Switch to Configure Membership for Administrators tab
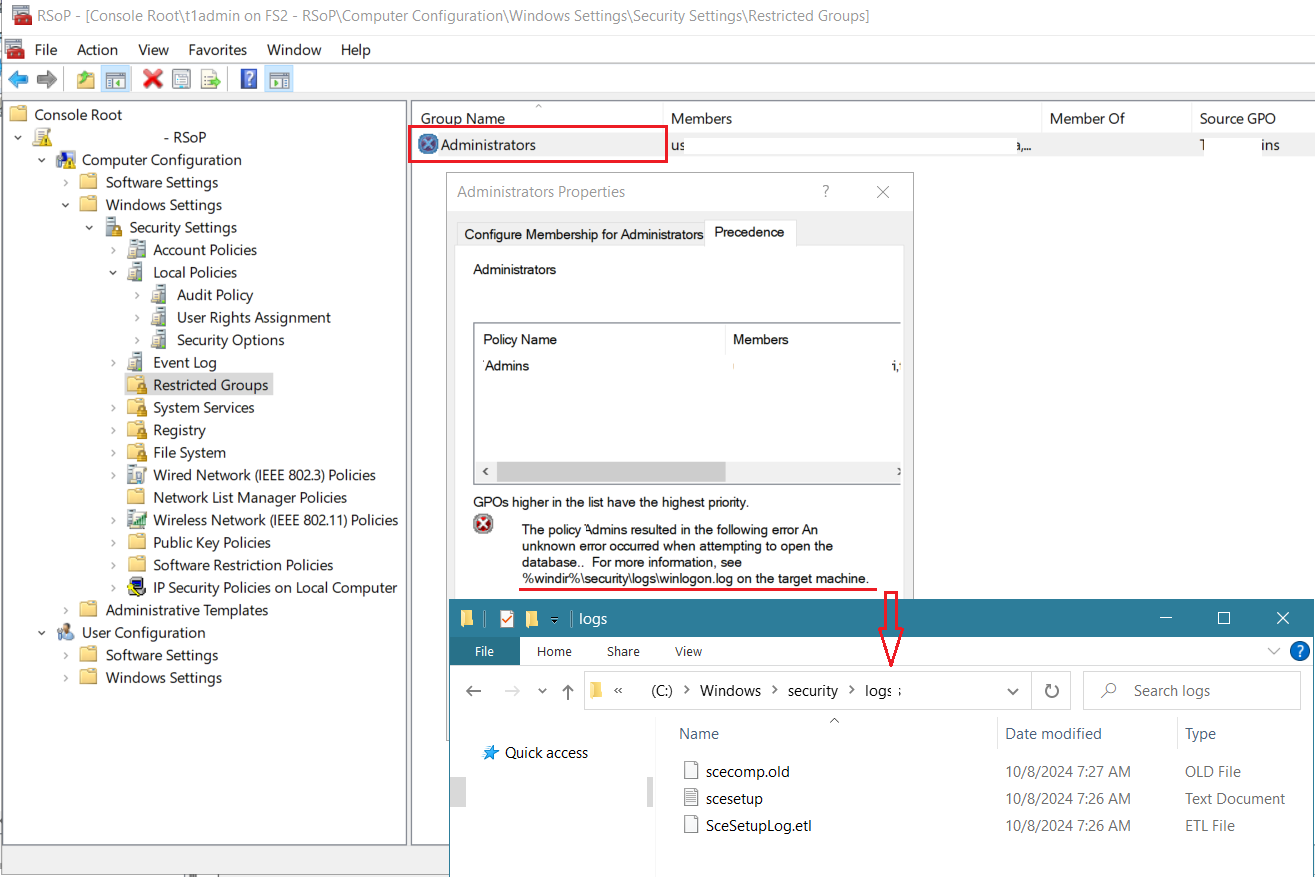The width and height of the screenshot is (1315, 877). [x=584, y=234]
